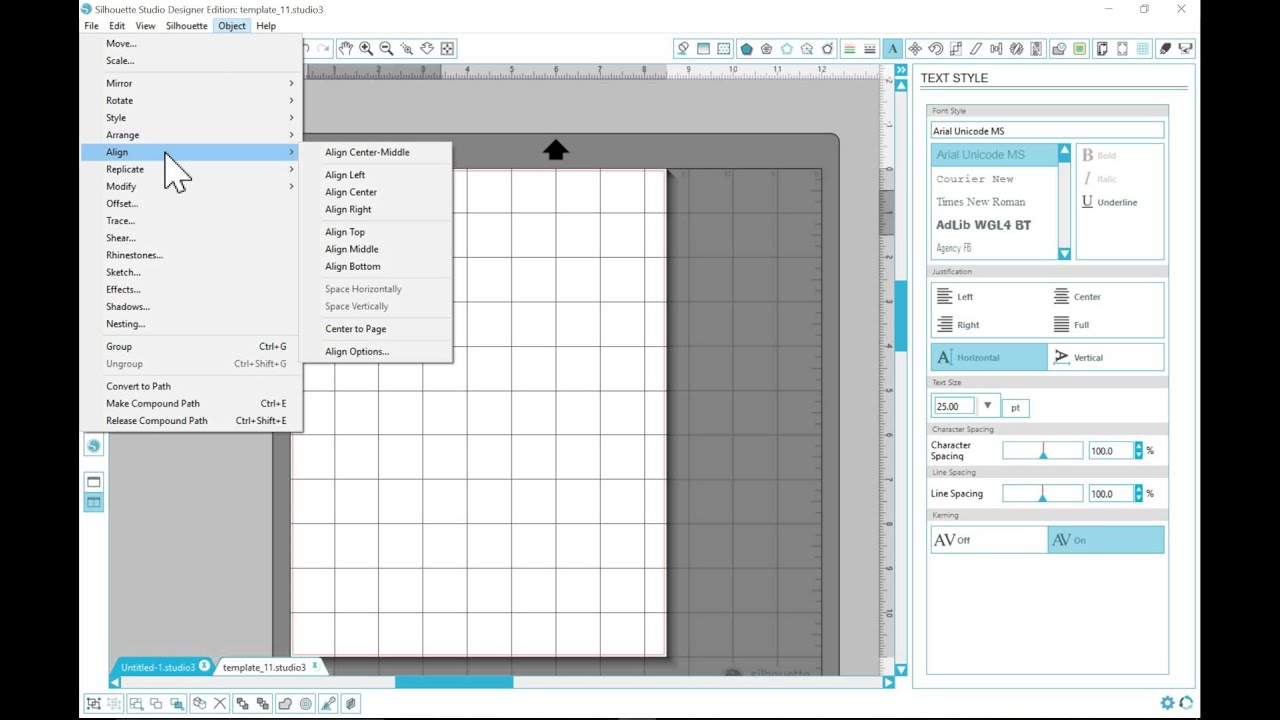
Task: Toggle Bold font style
Action: pos(1101,155)
